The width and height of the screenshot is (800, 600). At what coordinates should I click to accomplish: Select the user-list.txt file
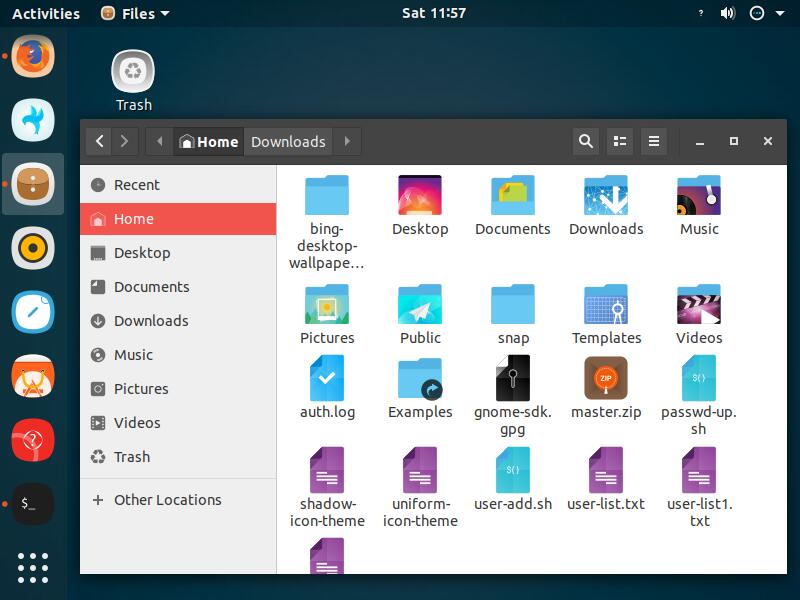606,470
